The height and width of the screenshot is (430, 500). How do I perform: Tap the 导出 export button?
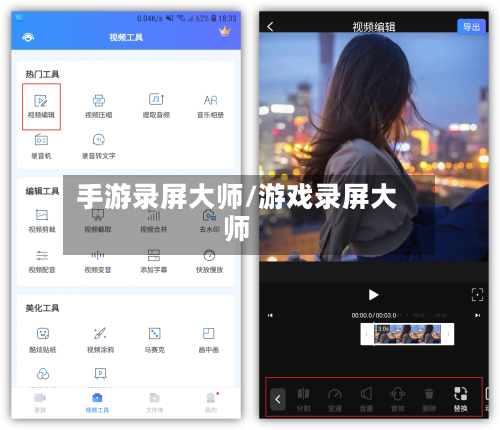(x=471, y=27)
